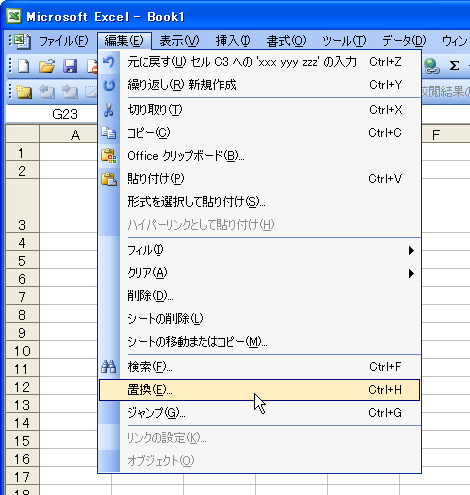Choose 削除(D)... menu item
Image resolution: width=470 pixels, height=495 pixels.
260,296
